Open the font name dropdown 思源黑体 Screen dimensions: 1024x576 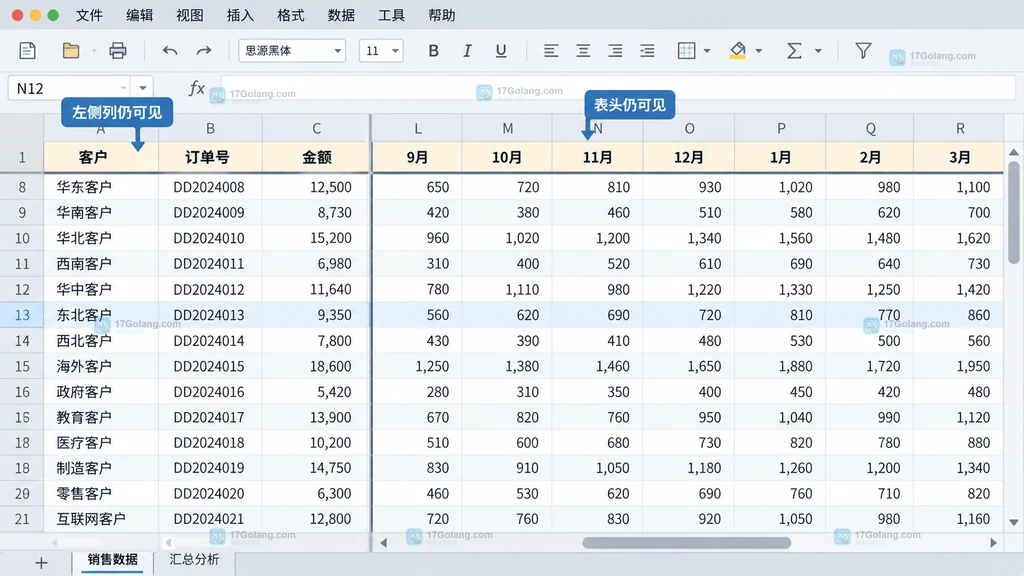pos(292,50)
